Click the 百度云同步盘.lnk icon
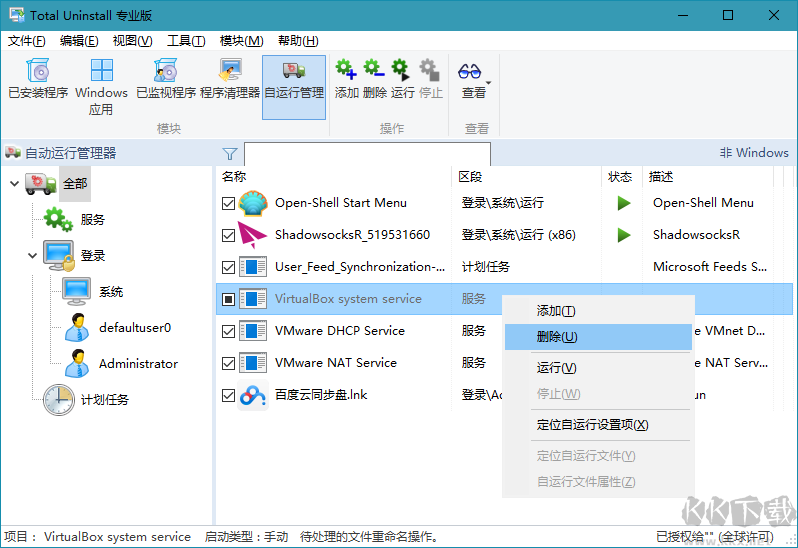This screenshot has width=798, height=548. point(253,395)
